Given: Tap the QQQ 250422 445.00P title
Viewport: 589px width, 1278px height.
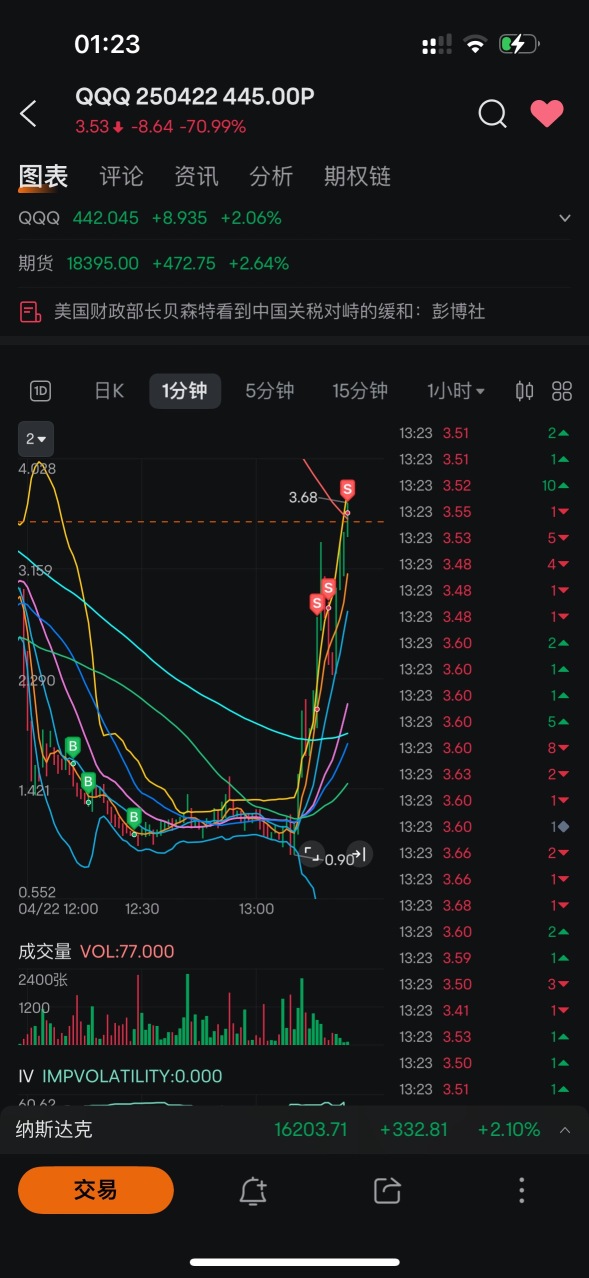Looking at the screenshot, I should coord(195,96).
